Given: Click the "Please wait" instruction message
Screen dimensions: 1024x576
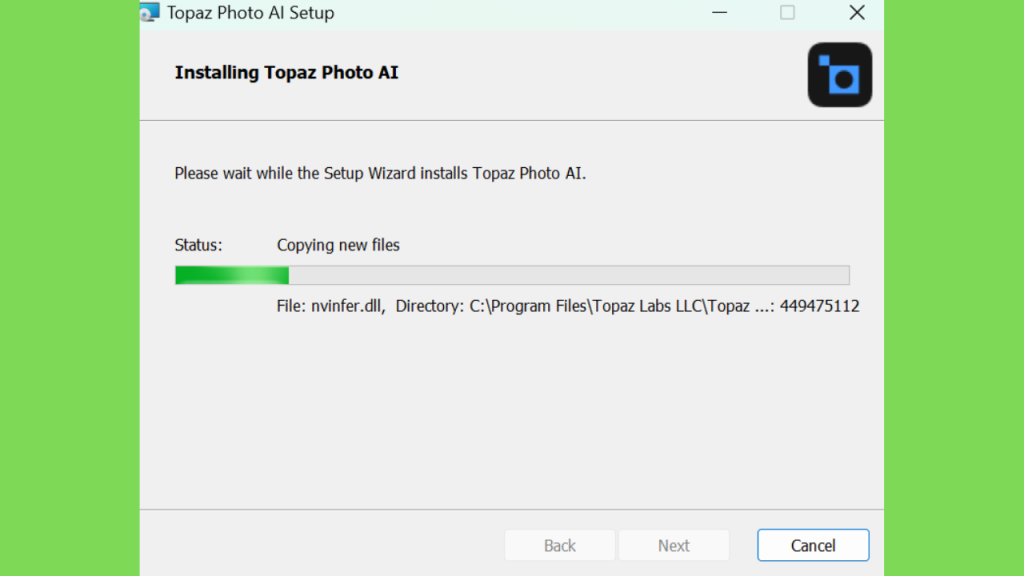Looking at the screenshot, I should [x=380, y=173].
